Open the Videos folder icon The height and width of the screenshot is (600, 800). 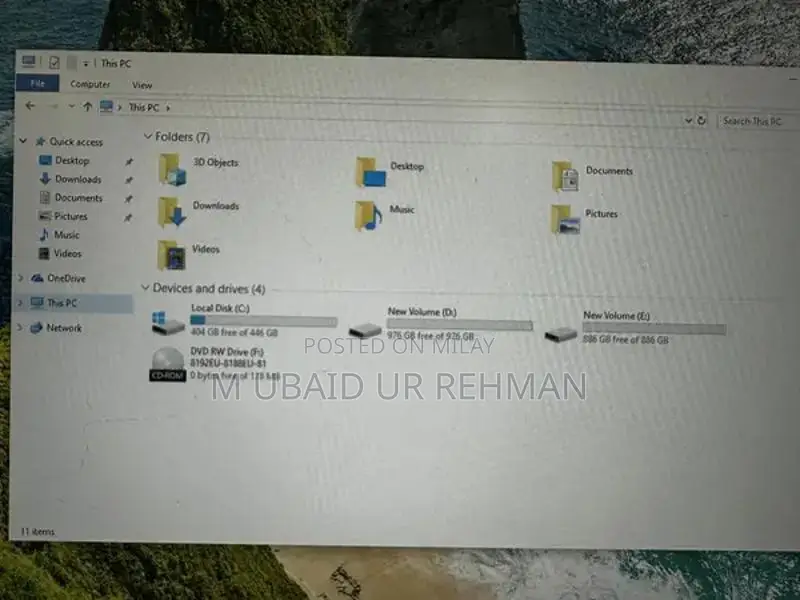pyautogui.click(x=172, y=254)
